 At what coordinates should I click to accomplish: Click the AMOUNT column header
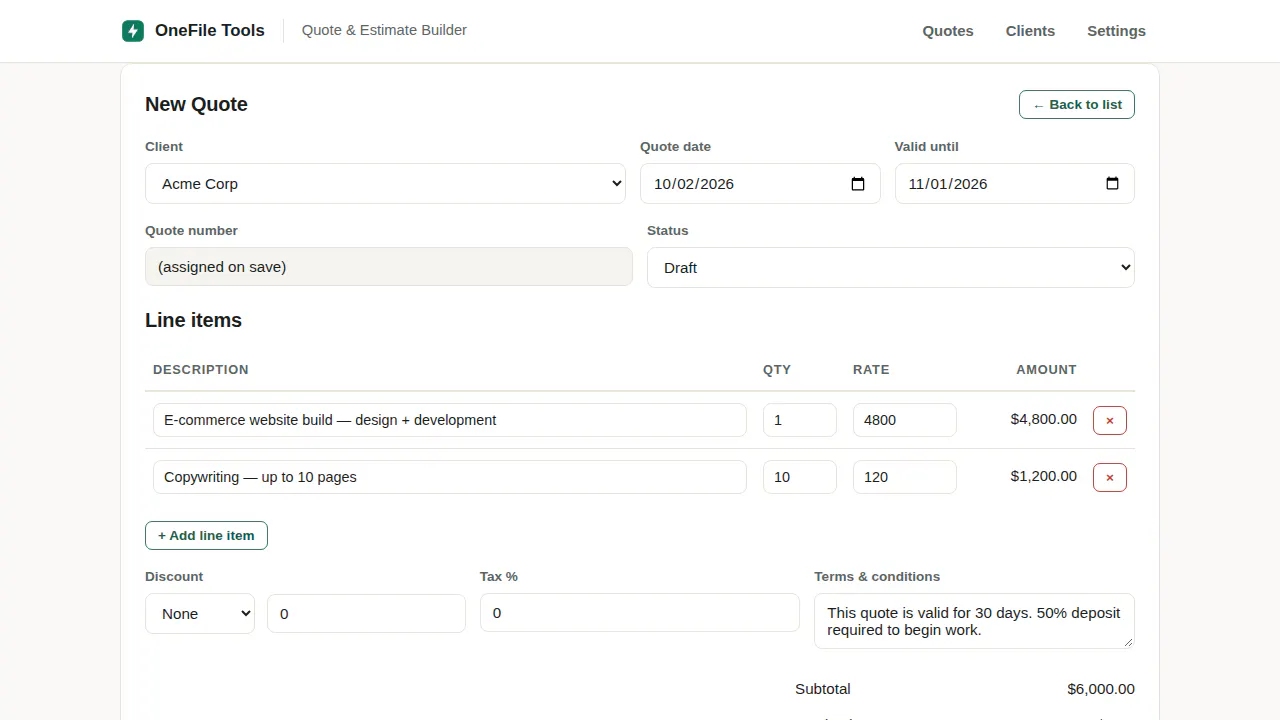pos(1046,370)
